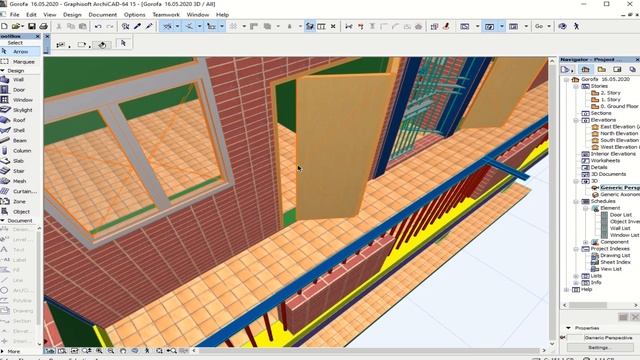Print using the printer icon
Viewport: 640px width, 360px height.
pos(43,26)
